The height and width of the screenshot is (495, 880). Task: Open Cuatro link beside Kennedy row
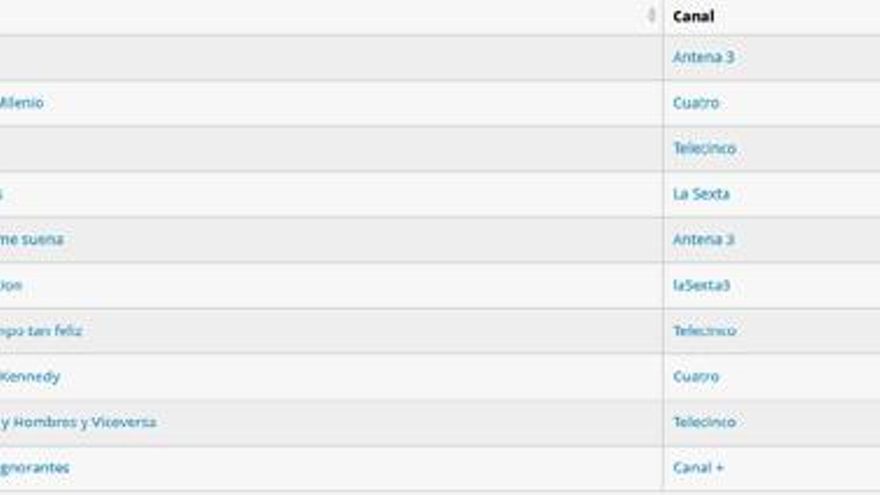click(696, 377)
